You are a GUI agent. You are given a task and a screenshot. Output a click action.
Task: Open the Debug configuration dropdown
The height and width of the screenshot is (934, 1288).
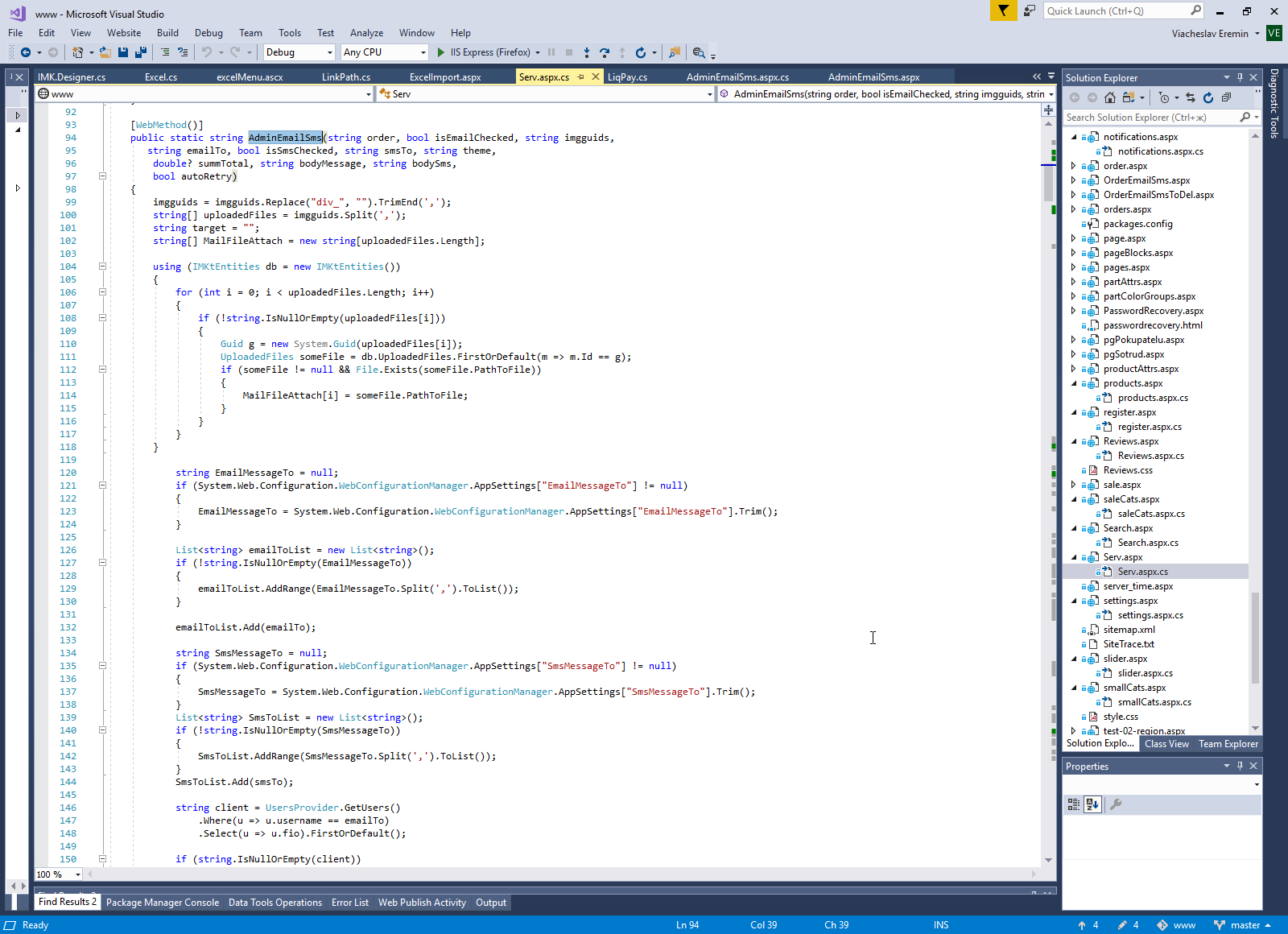point(330,52)
